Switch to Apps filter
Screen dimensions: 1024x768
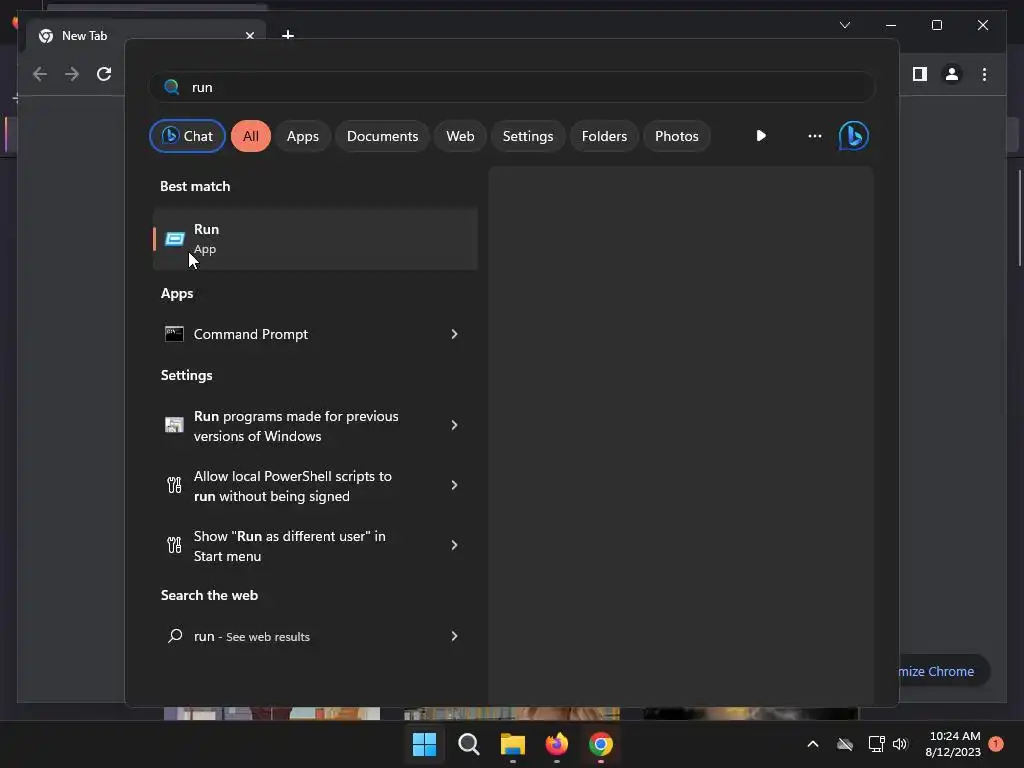pyautogui.click(x=302, y=136)
